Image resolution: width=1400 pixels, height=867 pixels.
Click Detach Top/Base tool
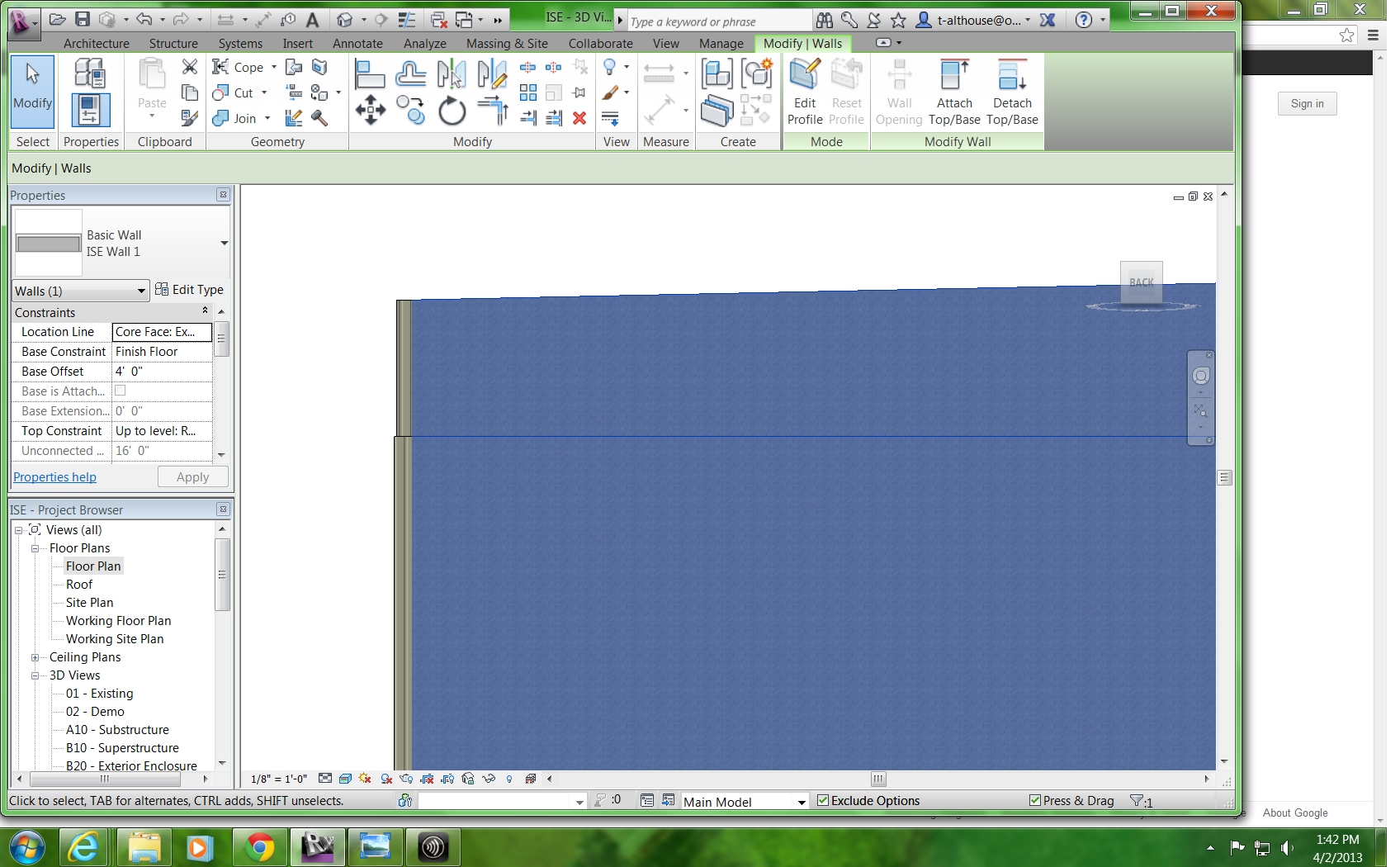coord(1012,93)
